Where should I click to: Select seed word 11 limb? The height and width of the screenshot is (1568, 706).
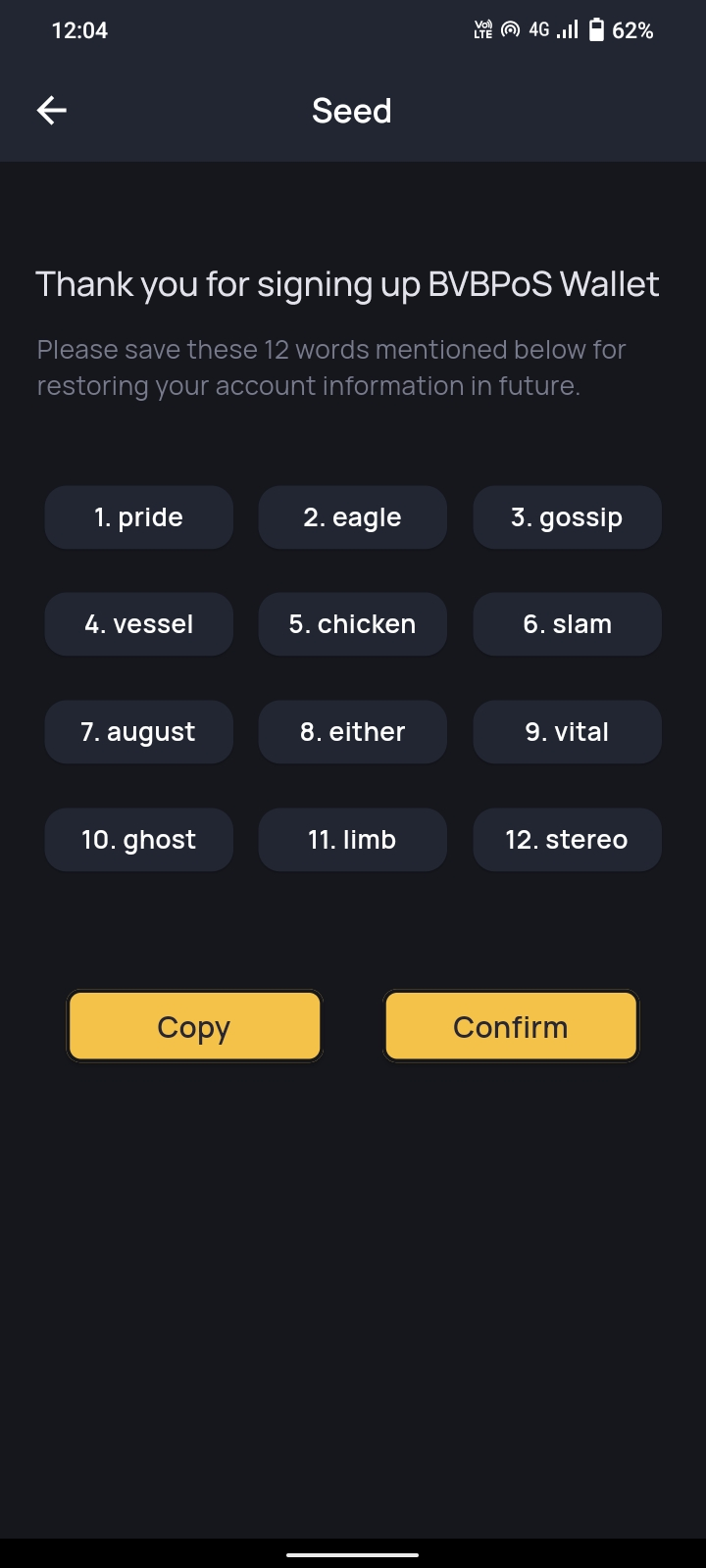coord(352,840)
